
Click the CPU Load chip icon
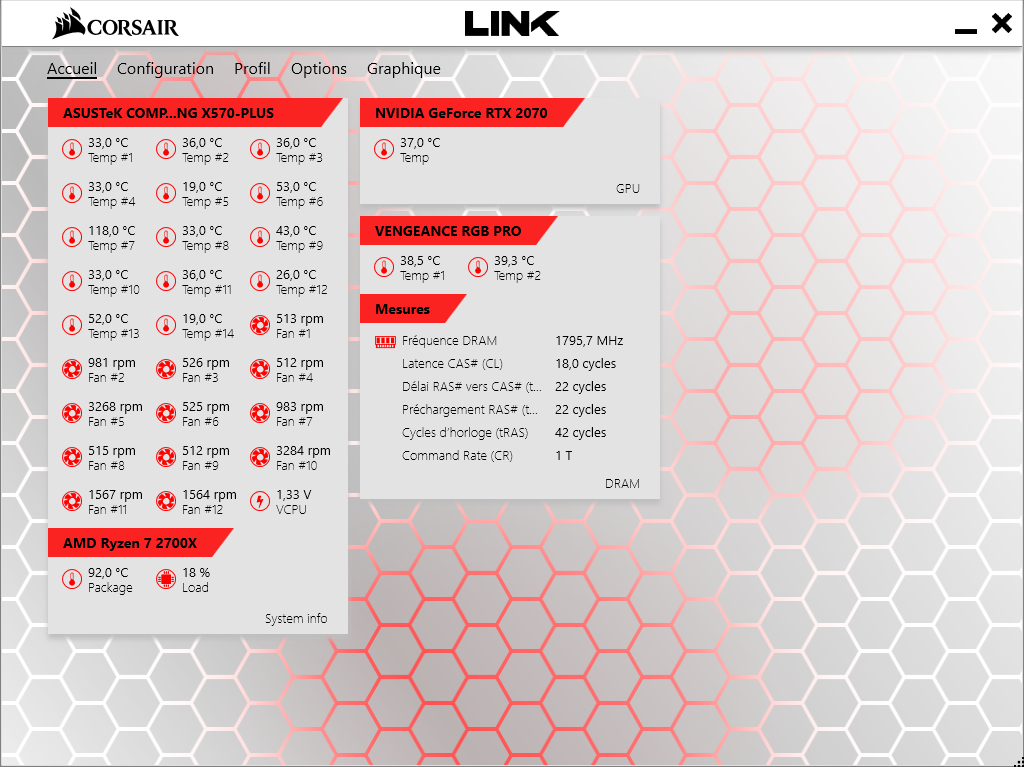166,579
